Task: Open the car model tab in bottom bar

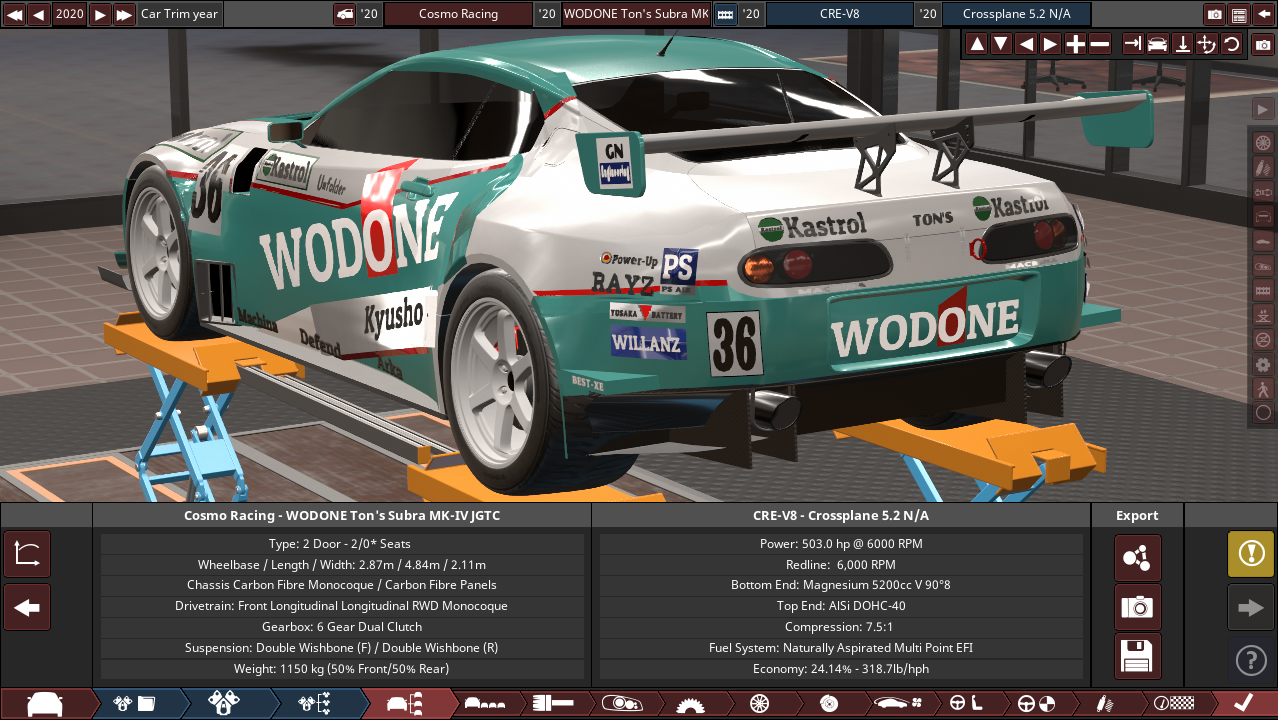Action: [45, 704]
